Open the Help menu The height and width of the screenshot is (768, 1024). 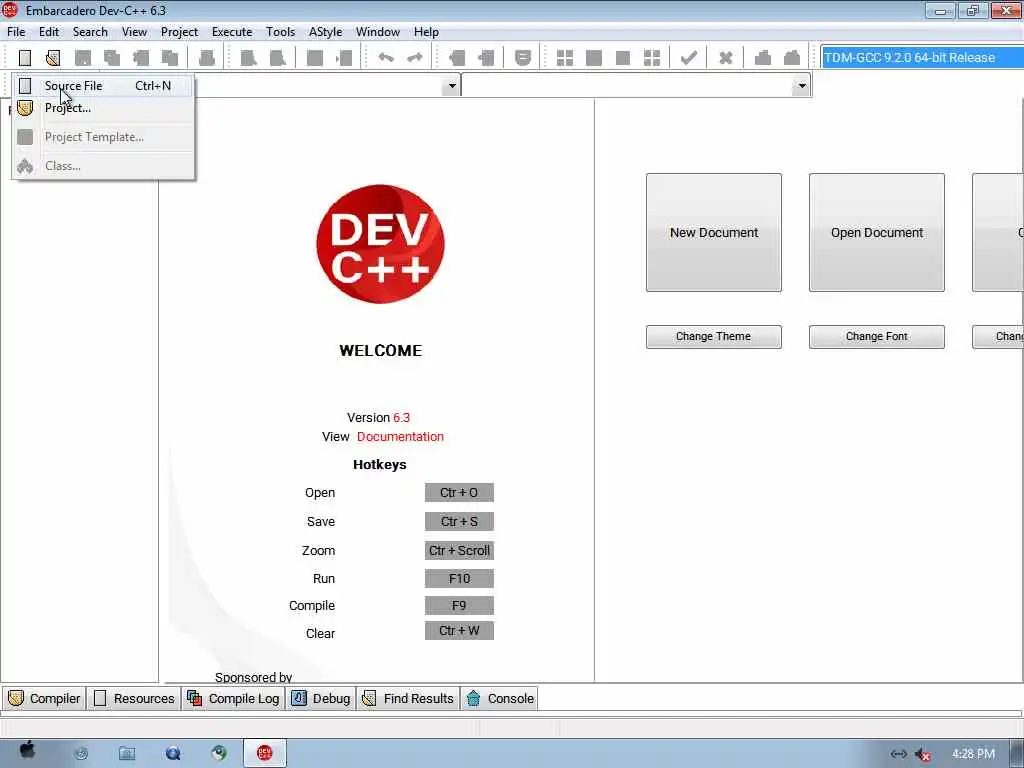click(x=426, y=32)
